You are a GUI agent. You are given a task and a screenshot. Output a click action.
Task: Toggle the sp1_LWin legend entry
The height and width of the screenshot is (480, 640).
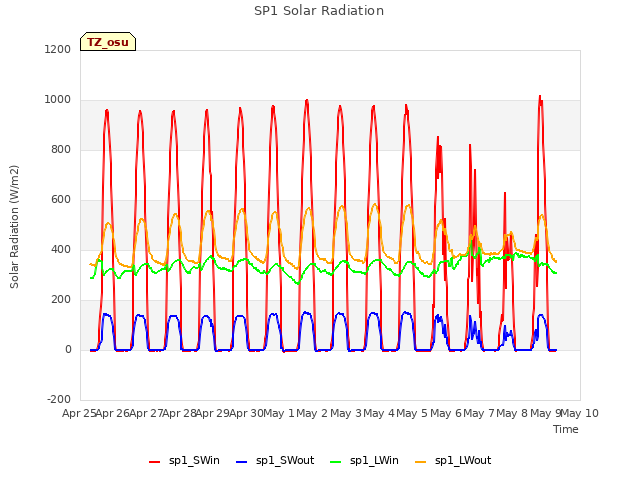[364, 461]
